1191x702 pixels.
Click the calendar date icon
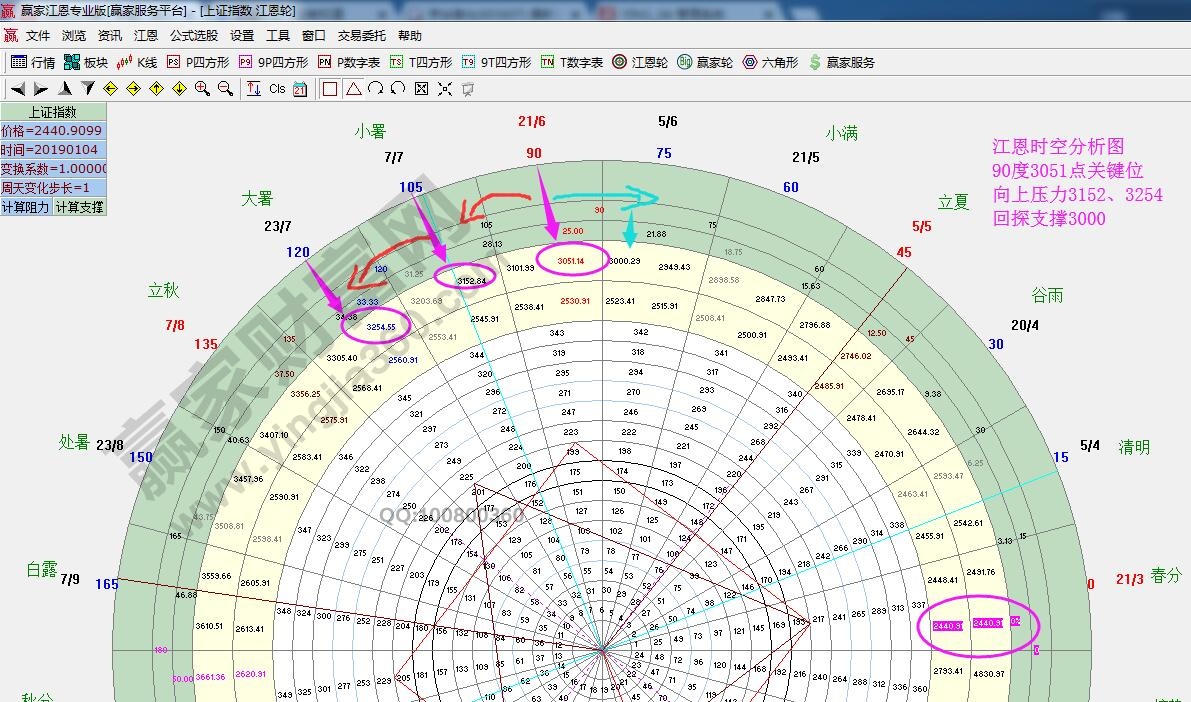(x=300, y=89)
